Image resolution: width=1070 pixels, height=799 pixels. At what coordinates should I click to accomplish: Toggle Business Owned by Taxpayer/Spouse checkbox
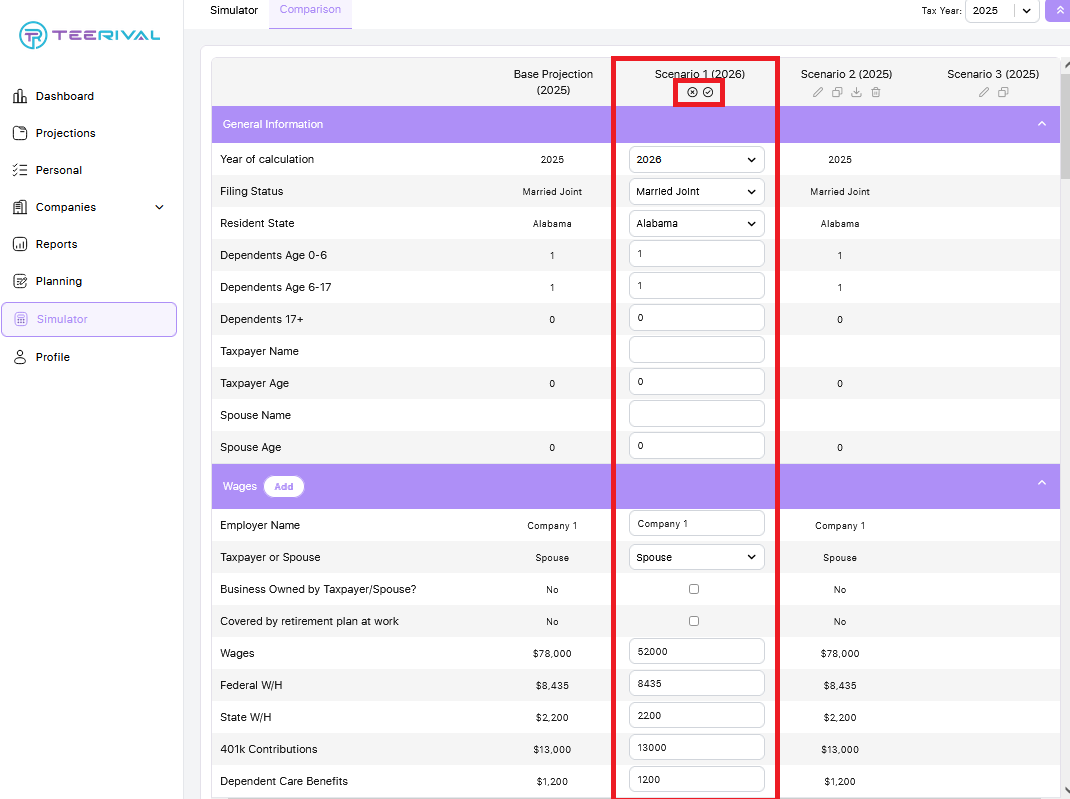click(x=694, y=589)
